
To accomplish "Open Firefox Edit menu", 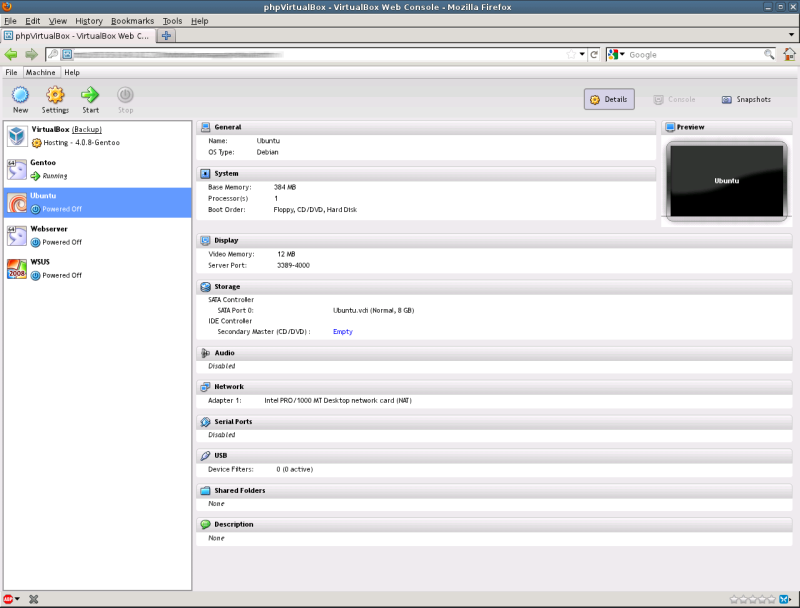I will pos(33,21).
